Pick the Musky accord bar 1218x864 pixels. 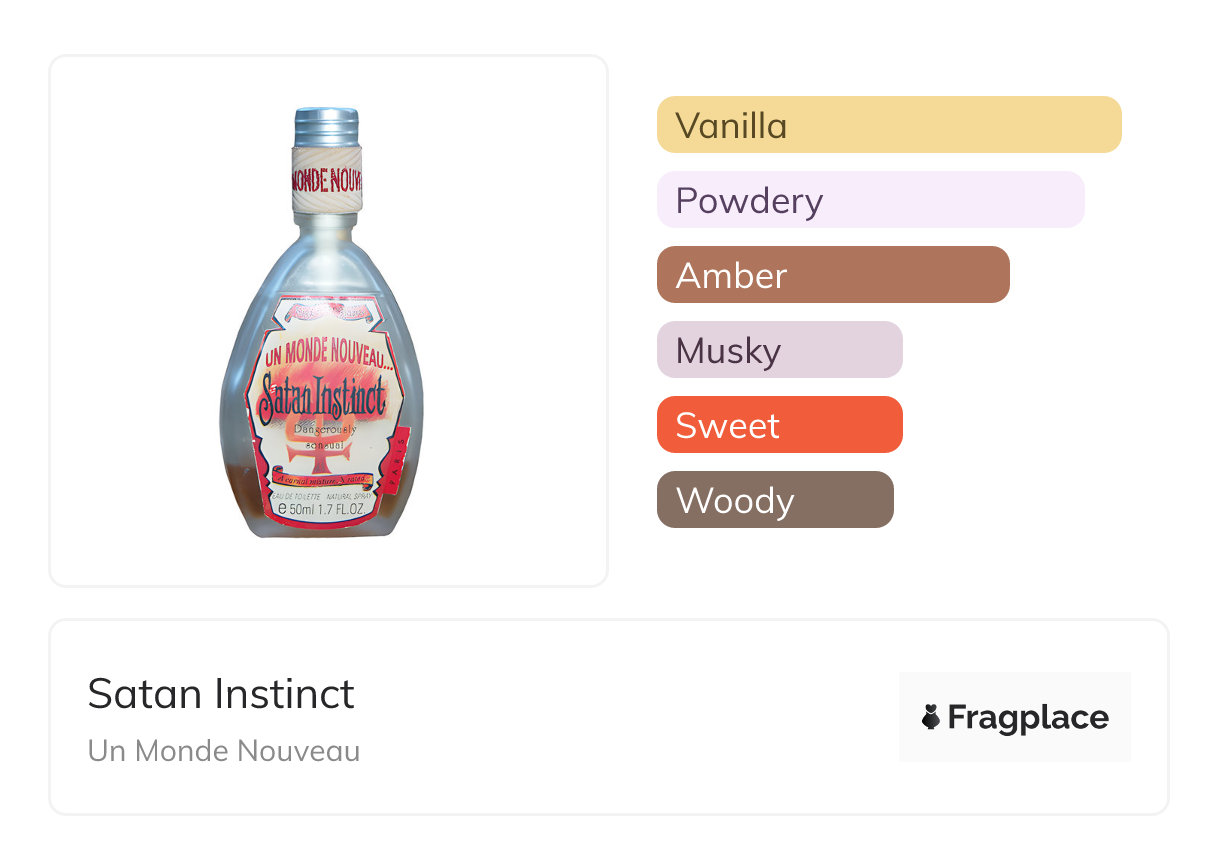(779, 350)
